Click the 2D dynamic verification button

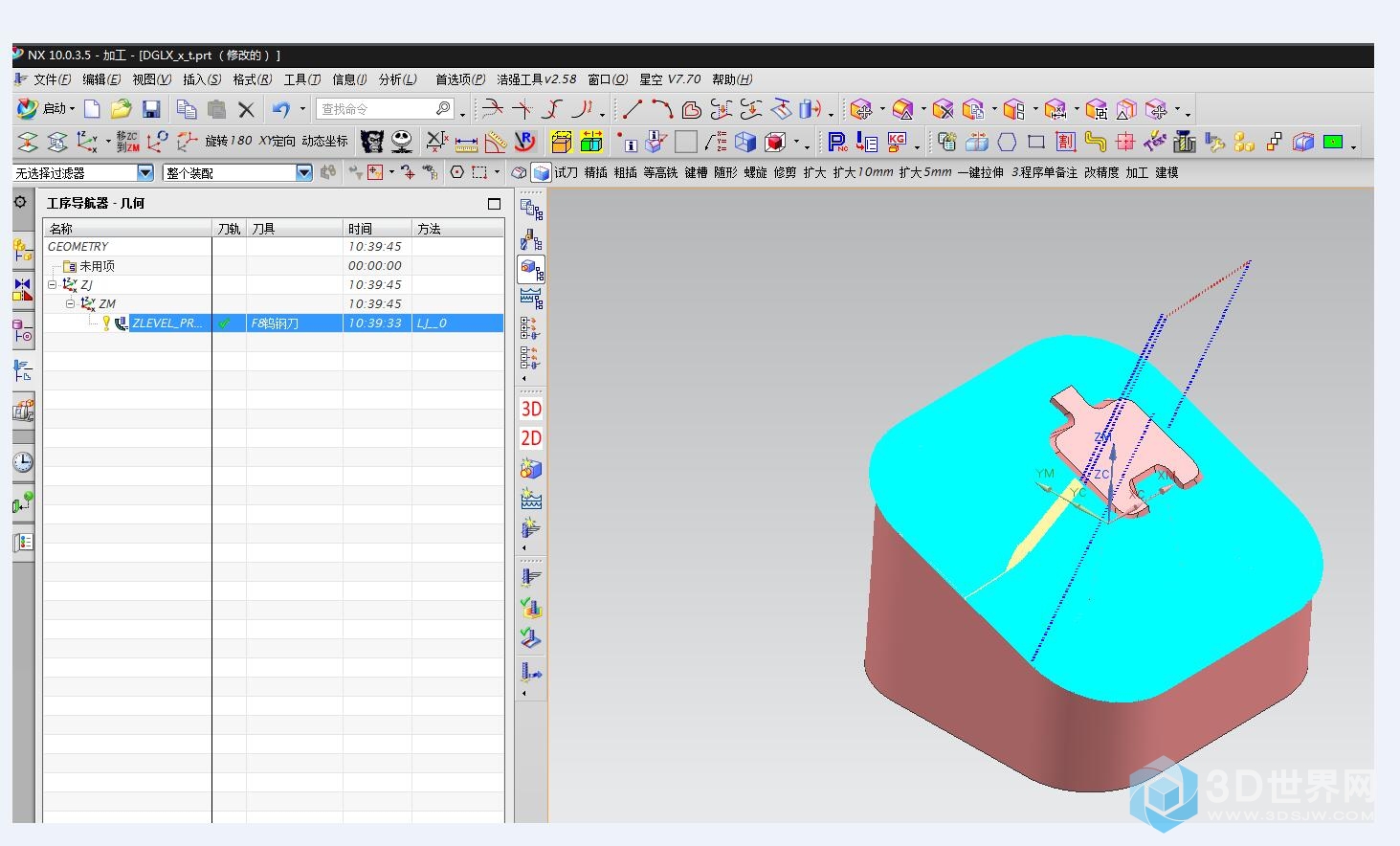point(531,438)
